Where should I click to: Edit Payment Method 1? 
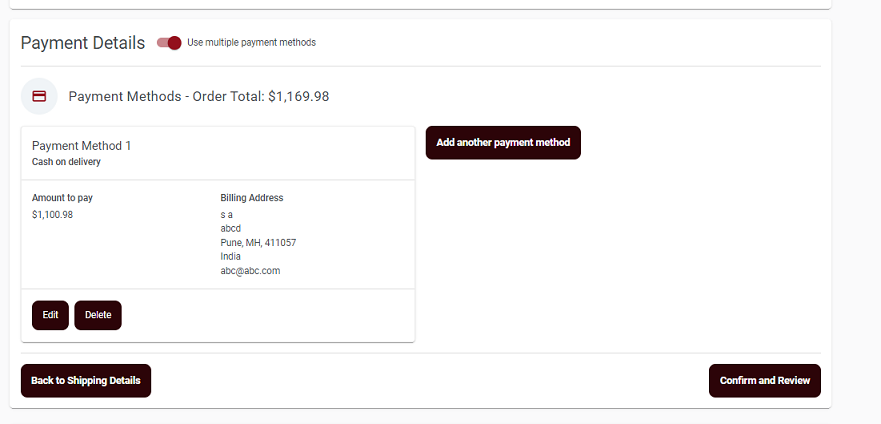point(51,315)
